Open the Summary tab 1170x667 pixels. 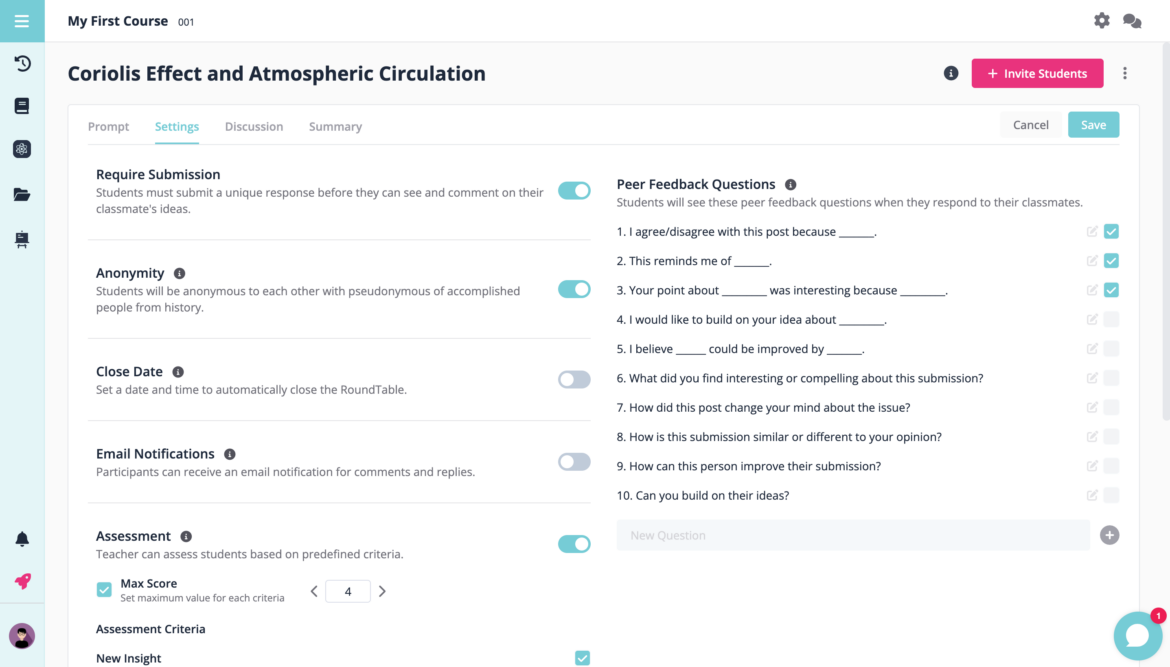[335, 126]
